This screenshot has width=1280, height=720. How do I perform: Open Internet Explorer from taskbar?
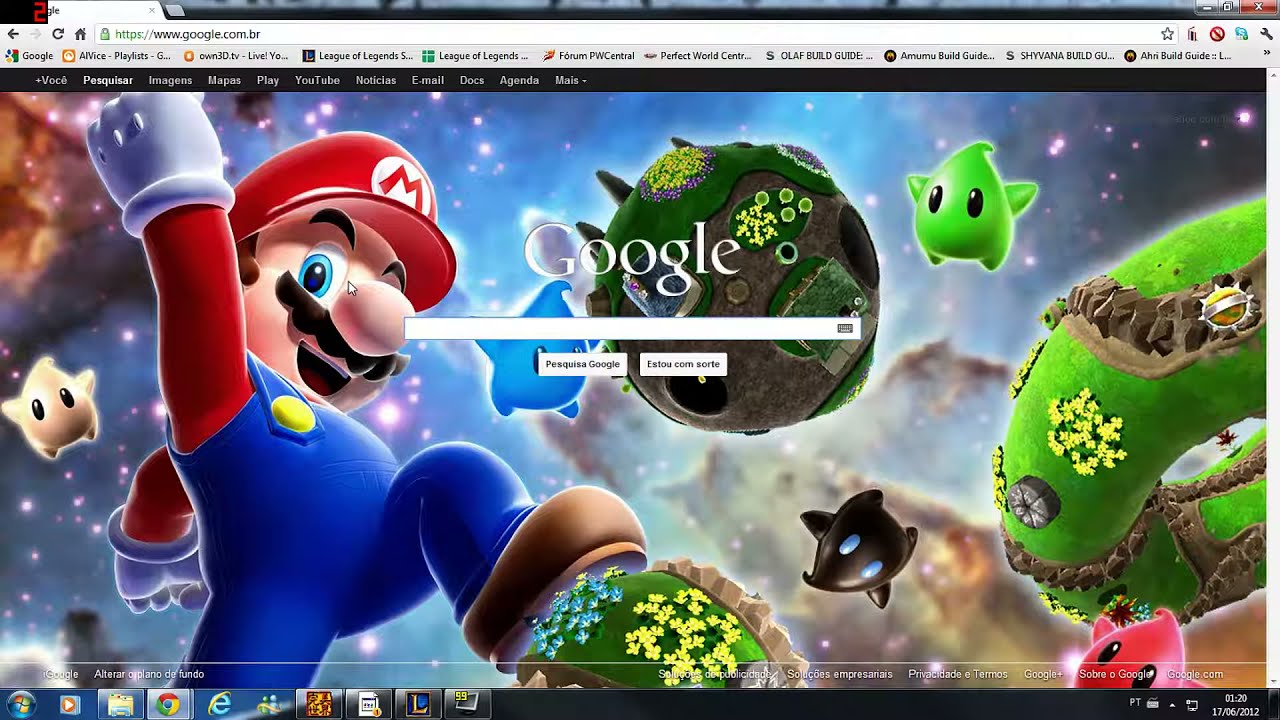219,704
